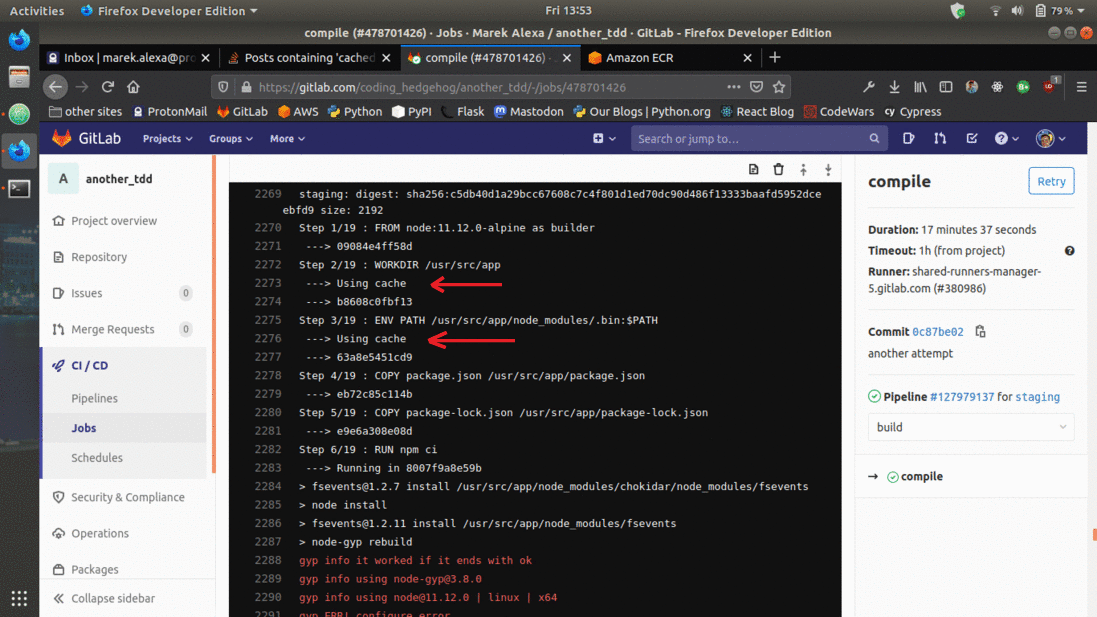Open another_tdd project title
Screen dimensions: 1097x617
click(x=119, y=179)
